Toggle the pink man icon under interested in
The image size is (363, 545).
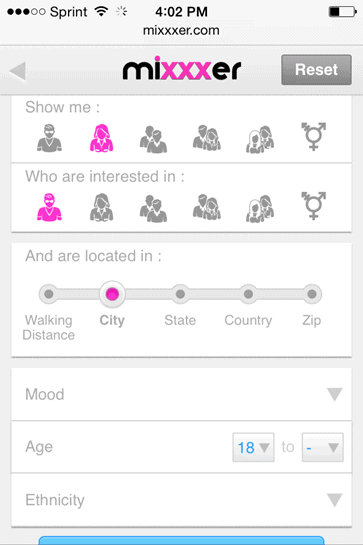point(49,208)
